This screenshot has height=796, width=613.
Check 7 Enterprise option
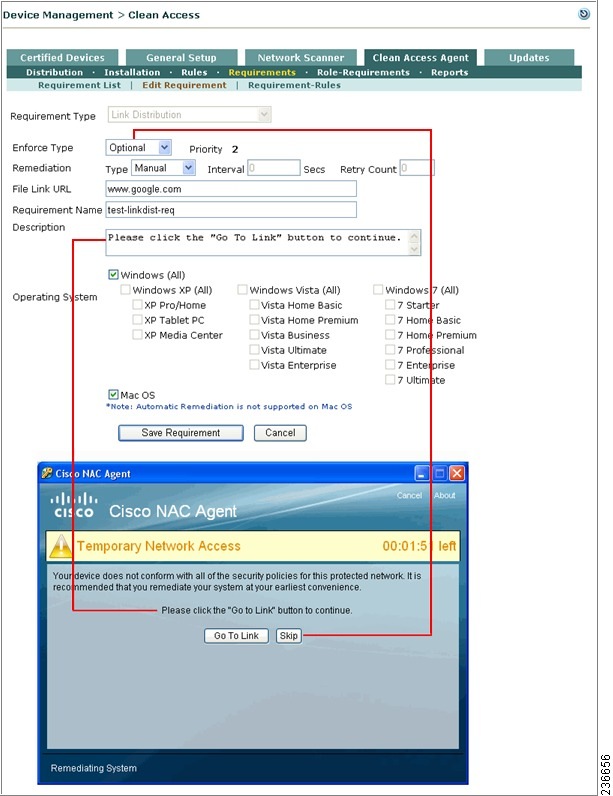(x=390, y=364)
